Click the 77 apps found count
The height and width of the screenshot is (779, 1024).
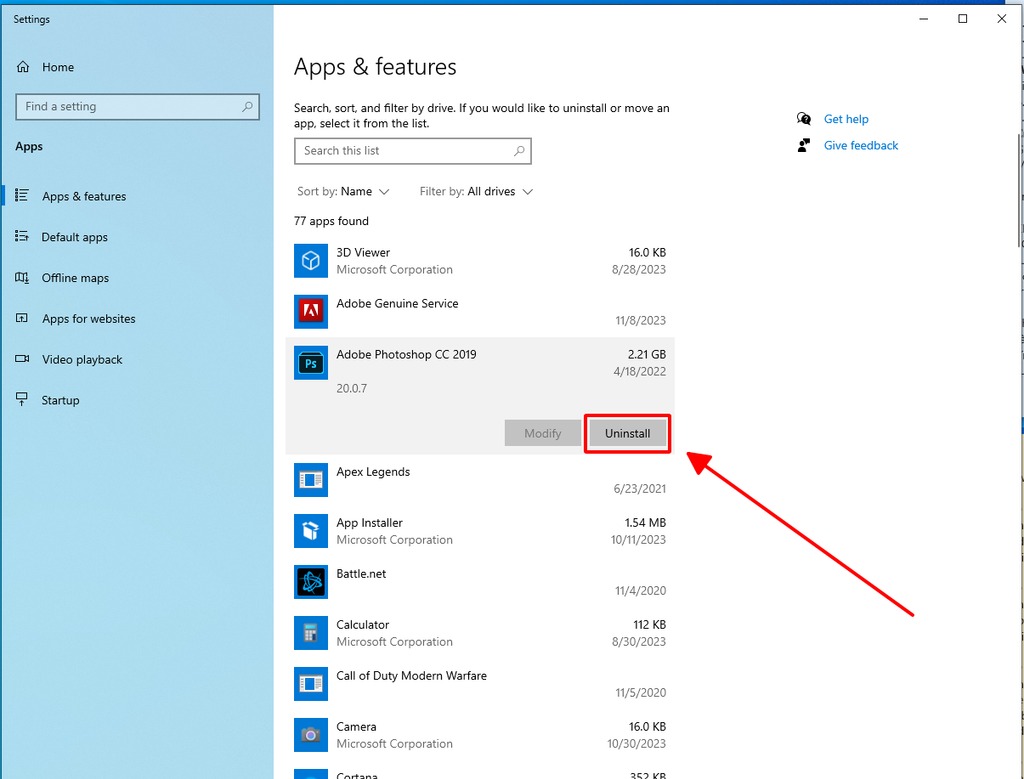click(x=331, y=221)
